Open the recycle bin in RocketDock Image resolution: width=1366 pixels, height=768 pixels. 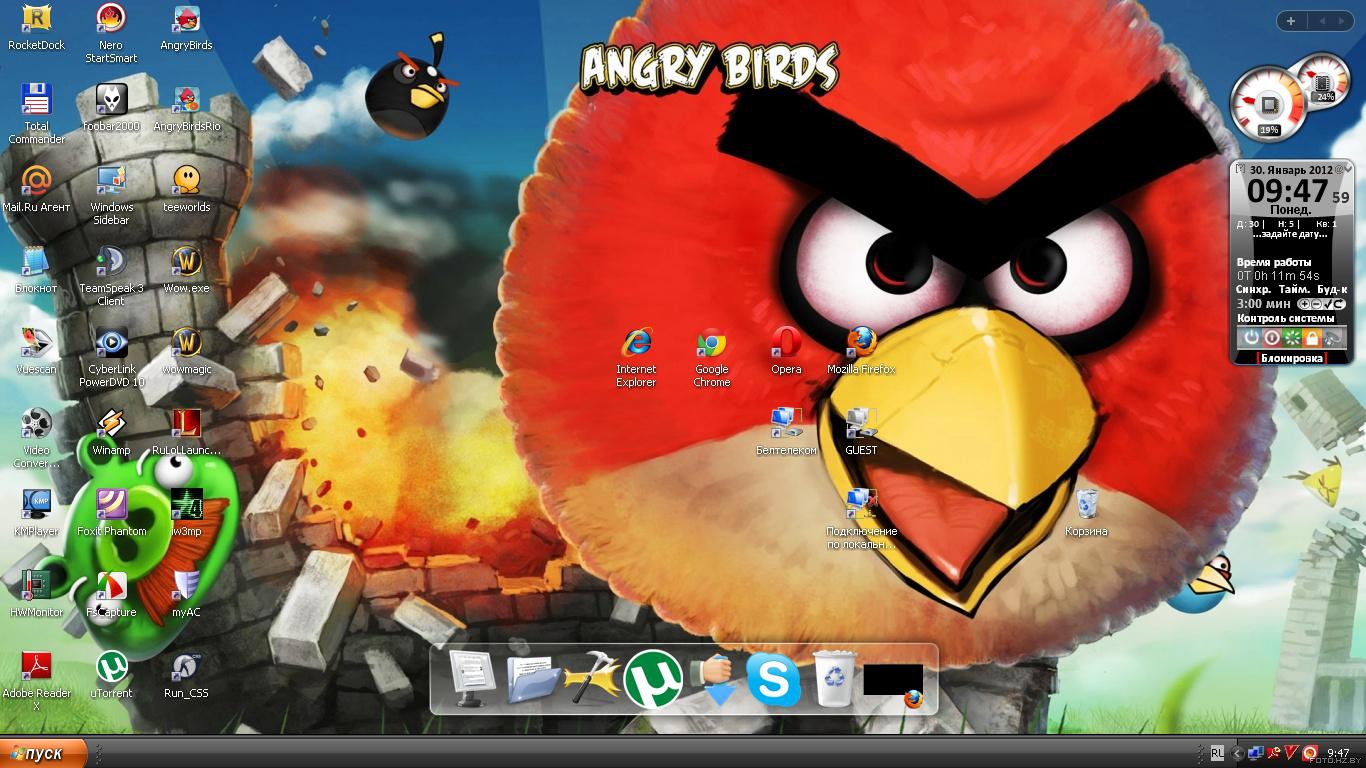832,678
